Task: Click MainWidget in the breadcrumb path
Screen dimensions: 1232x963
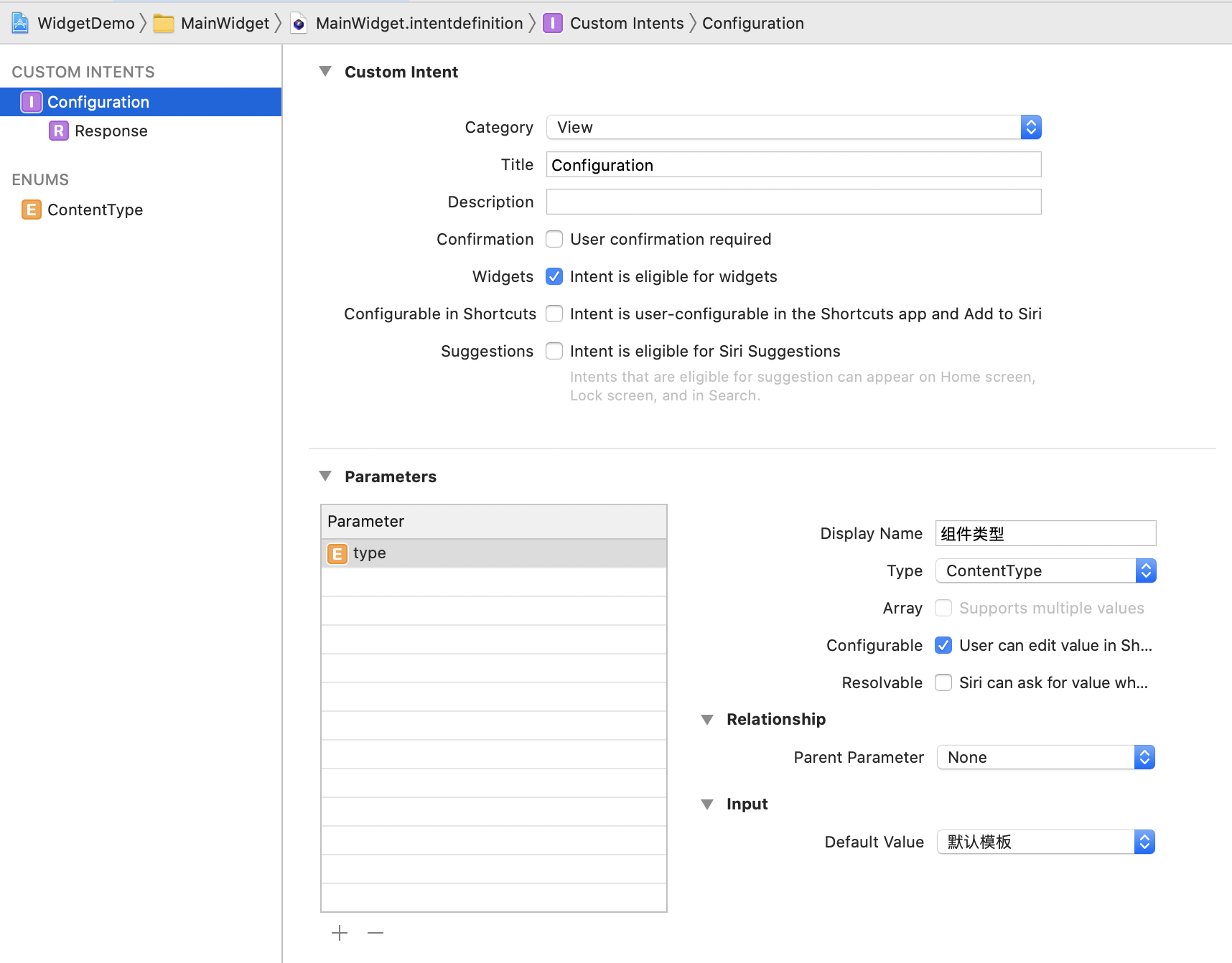Action: [225, 24]
